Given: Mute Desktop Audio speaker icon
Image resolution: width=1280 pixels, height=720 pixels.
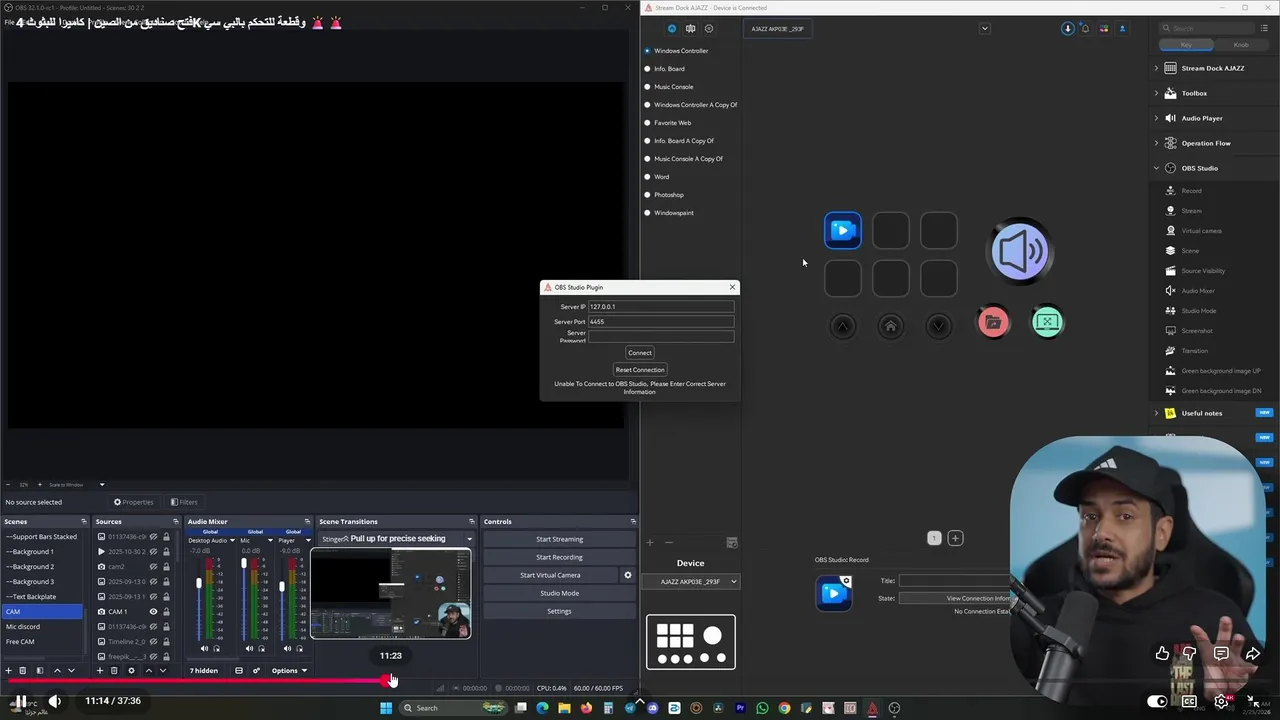Looking at the screenshot, I should coord(204,648).
